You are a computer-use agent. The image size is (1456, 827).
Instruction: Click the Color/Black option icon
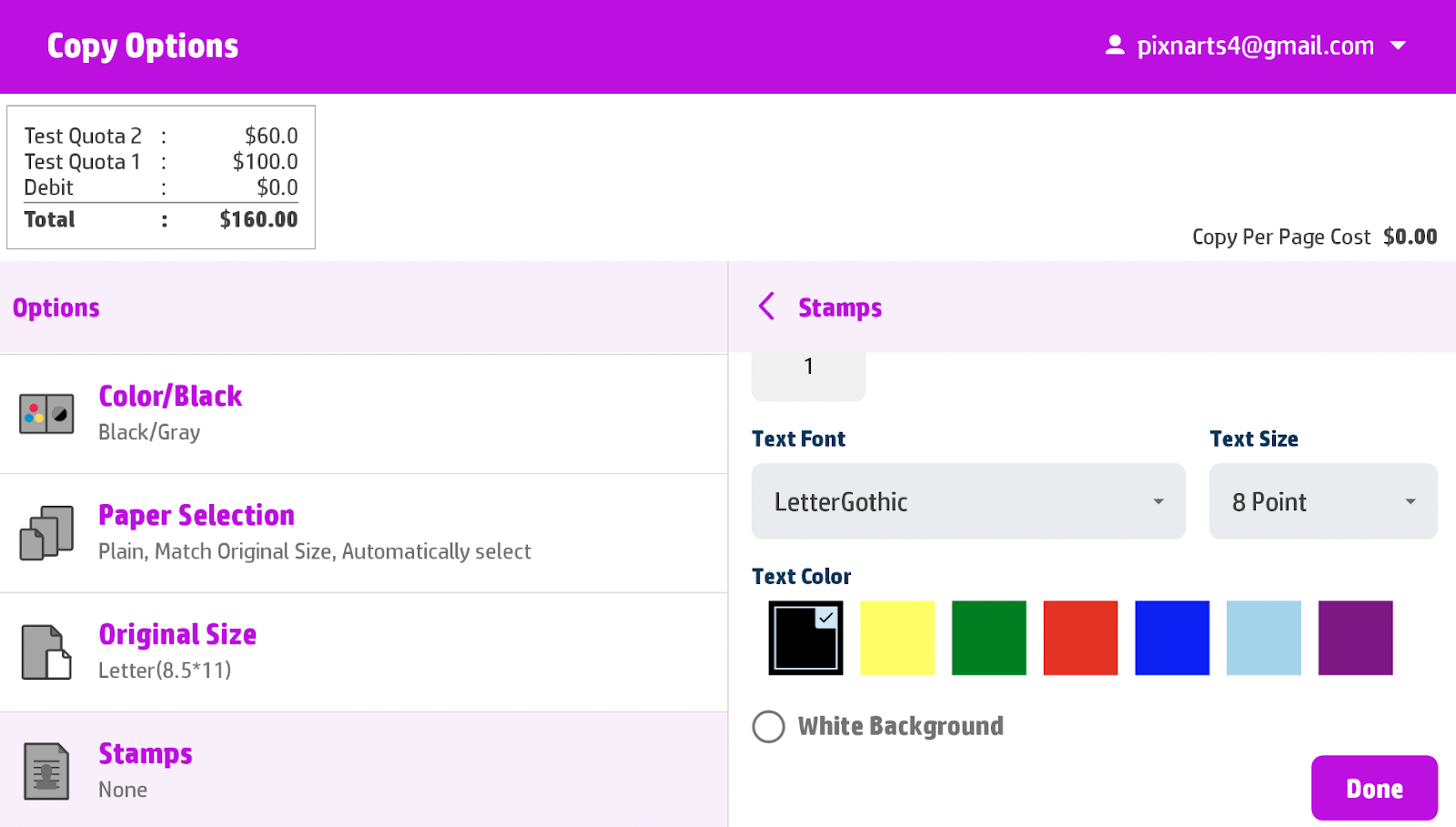(x=46, y=414)
